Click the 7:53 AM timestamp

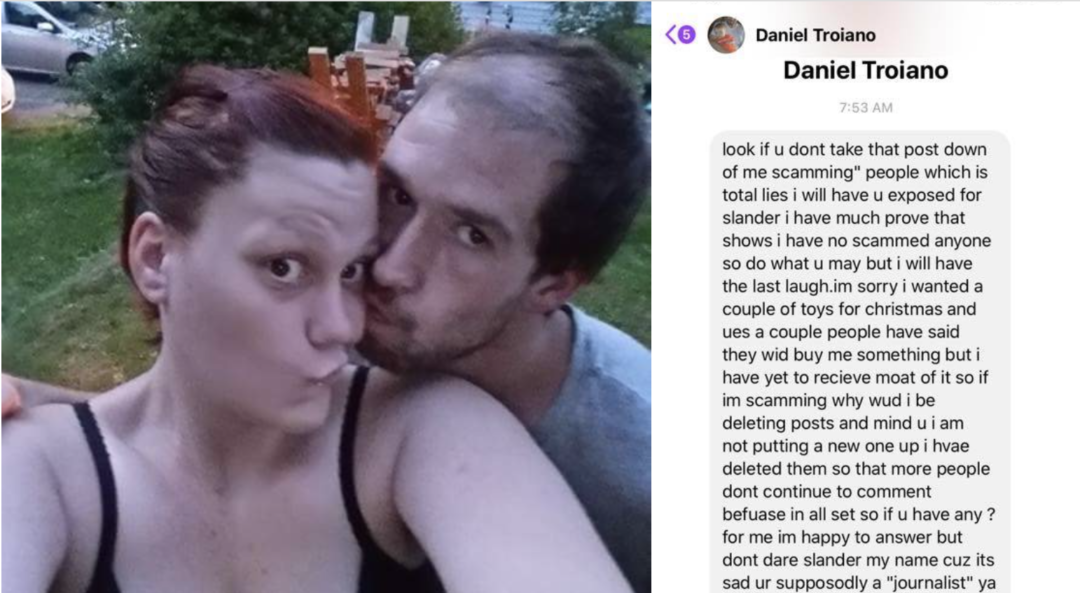866,107
